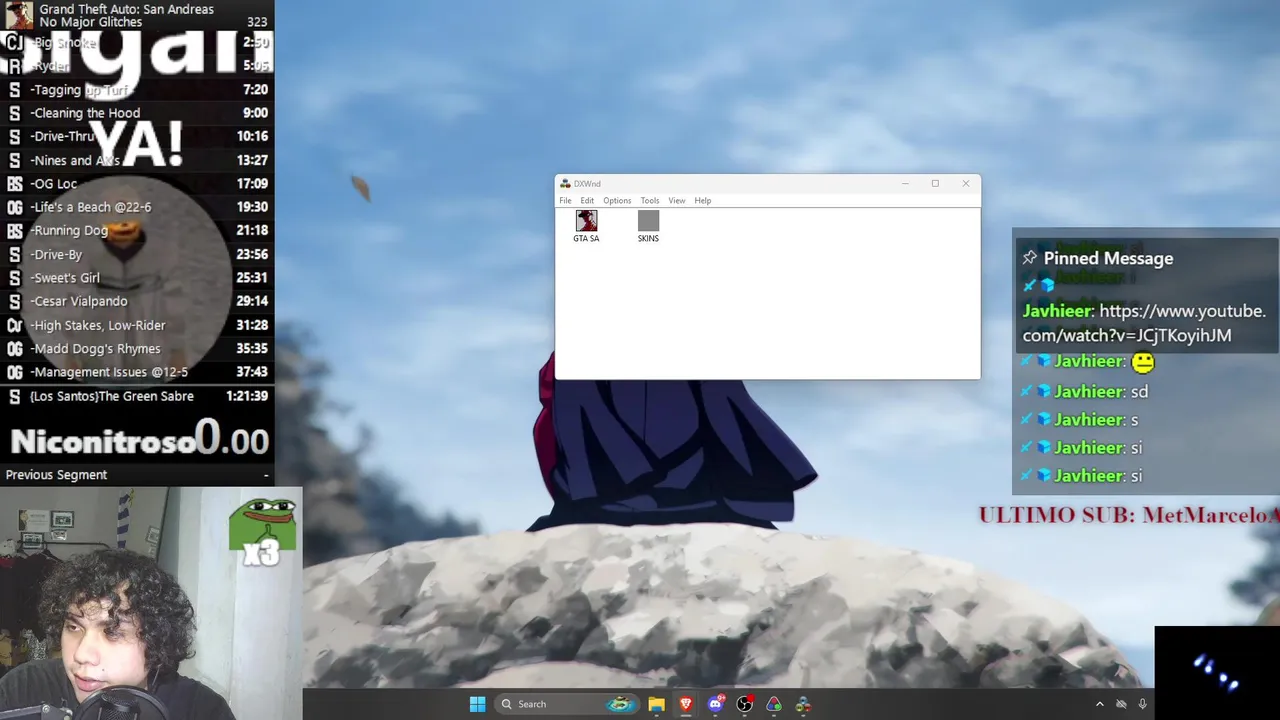Open the Tools menu in DXWnd
Screen dimensions: 1280x720
[650, 201]
